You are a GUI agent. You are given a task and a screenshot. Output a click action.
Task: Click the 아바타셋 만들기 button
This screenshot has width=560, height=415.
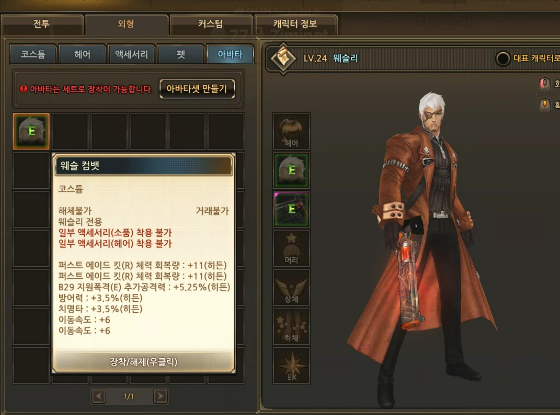click(x=197, y=89)
